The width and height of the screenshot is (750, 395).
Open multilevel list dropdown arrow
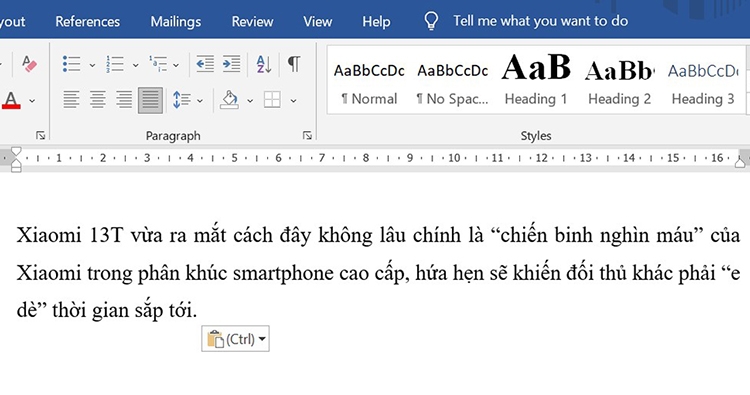[176, 65]
